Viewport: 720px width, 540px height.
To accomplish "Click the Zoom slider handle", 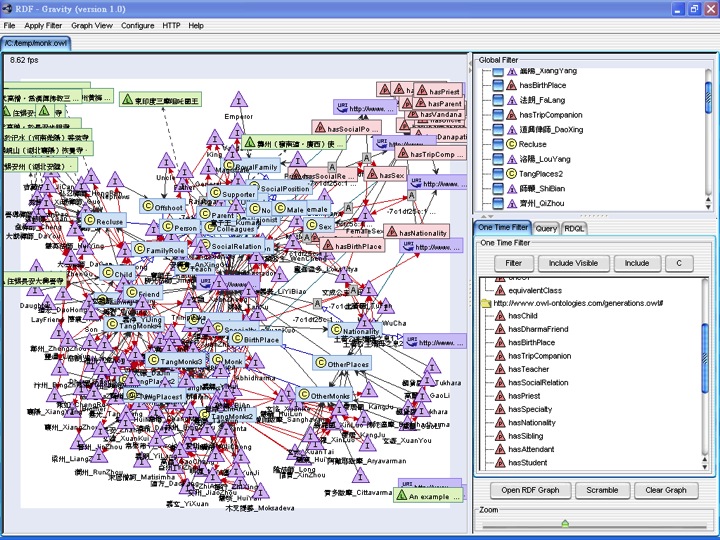I will (565, 523).
